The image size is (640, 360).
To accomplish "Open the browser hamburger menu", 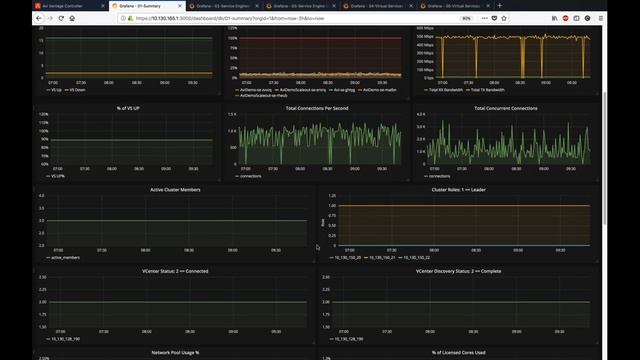I will tap(600, 18).
